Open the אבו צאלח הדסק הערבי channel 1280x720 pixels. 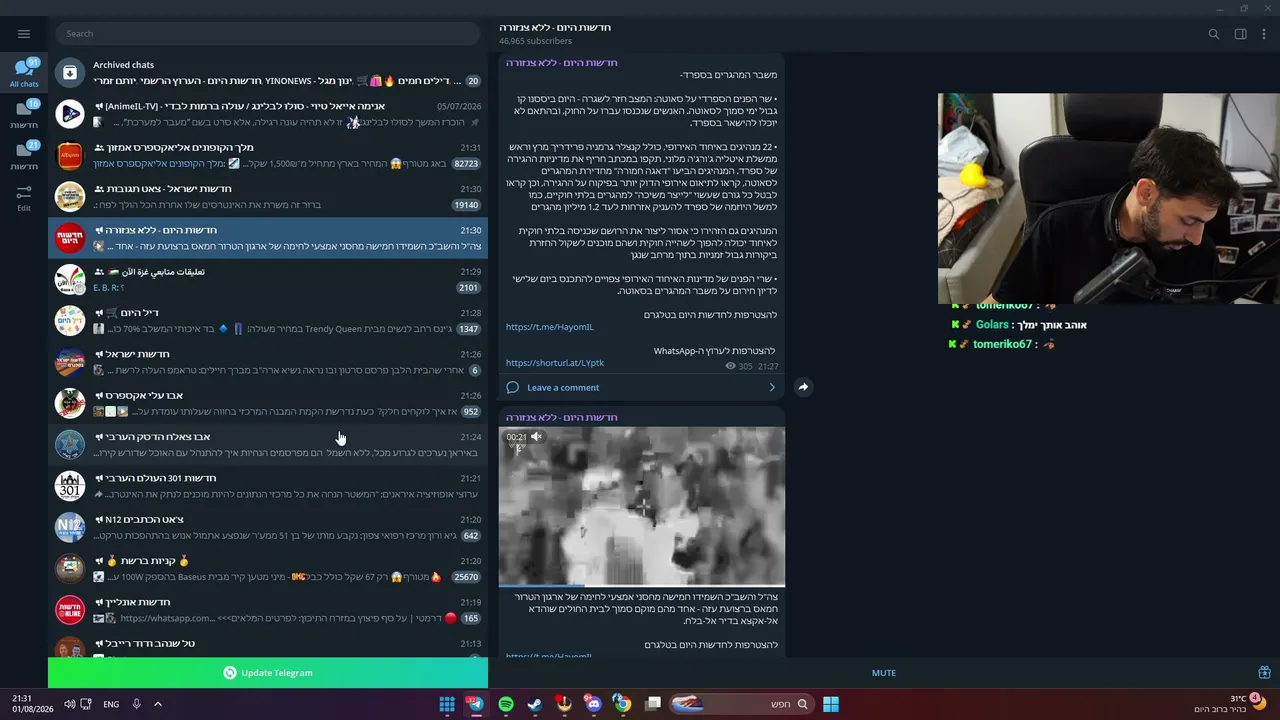pos(268,445)
